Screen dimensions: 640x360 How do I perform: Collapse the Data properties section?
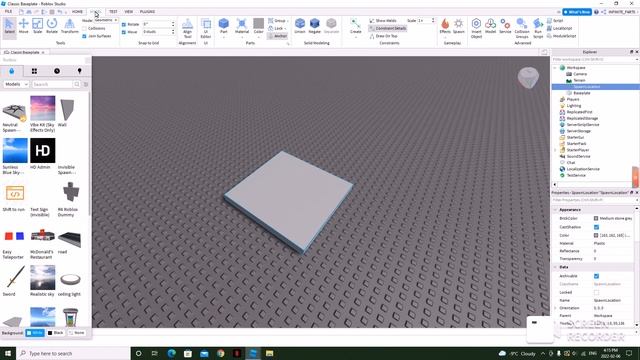pyautogui.click(x=555, y=267)
